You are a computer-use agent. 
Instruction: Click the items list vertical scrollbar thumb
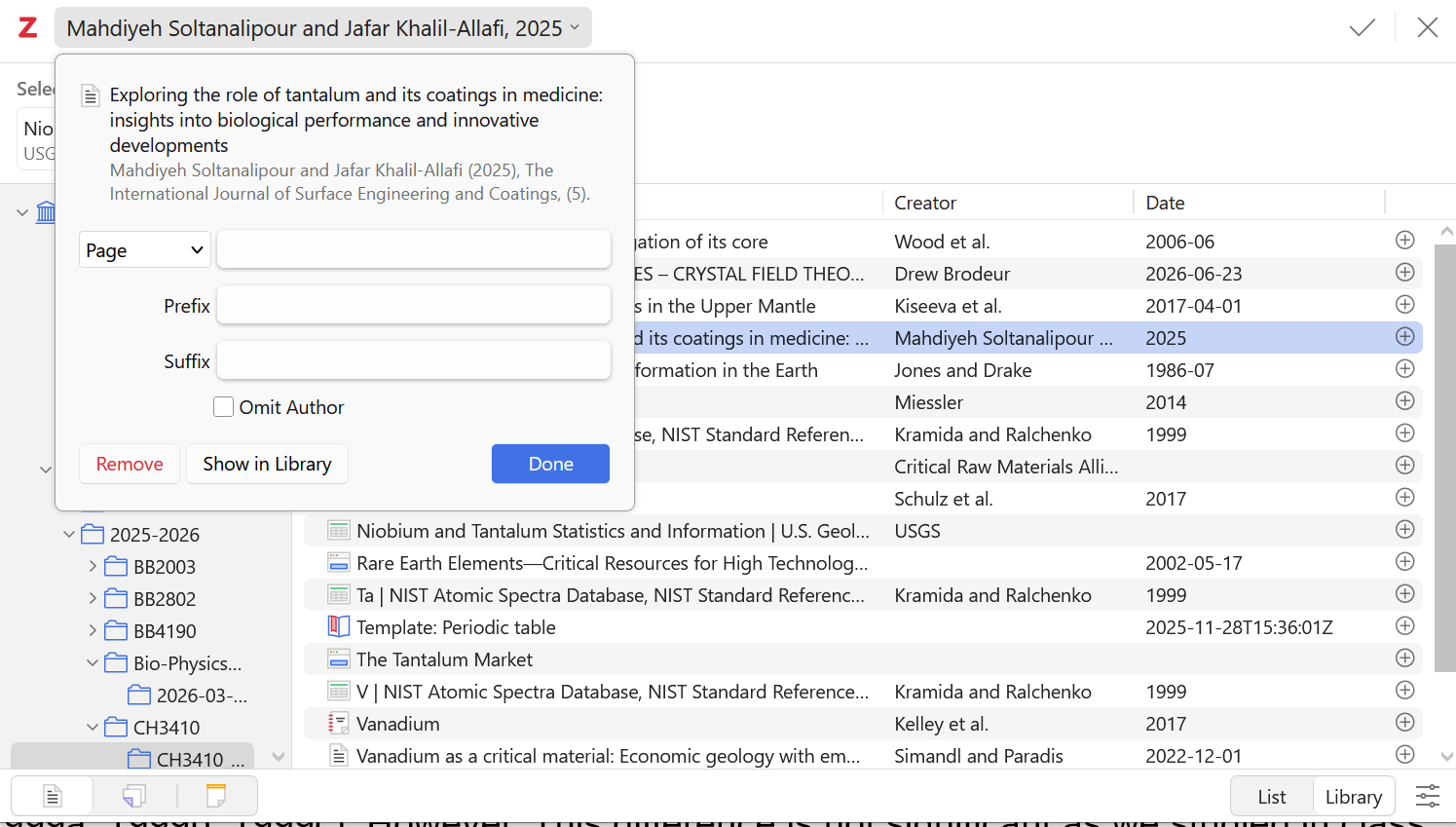[1445, 458]
